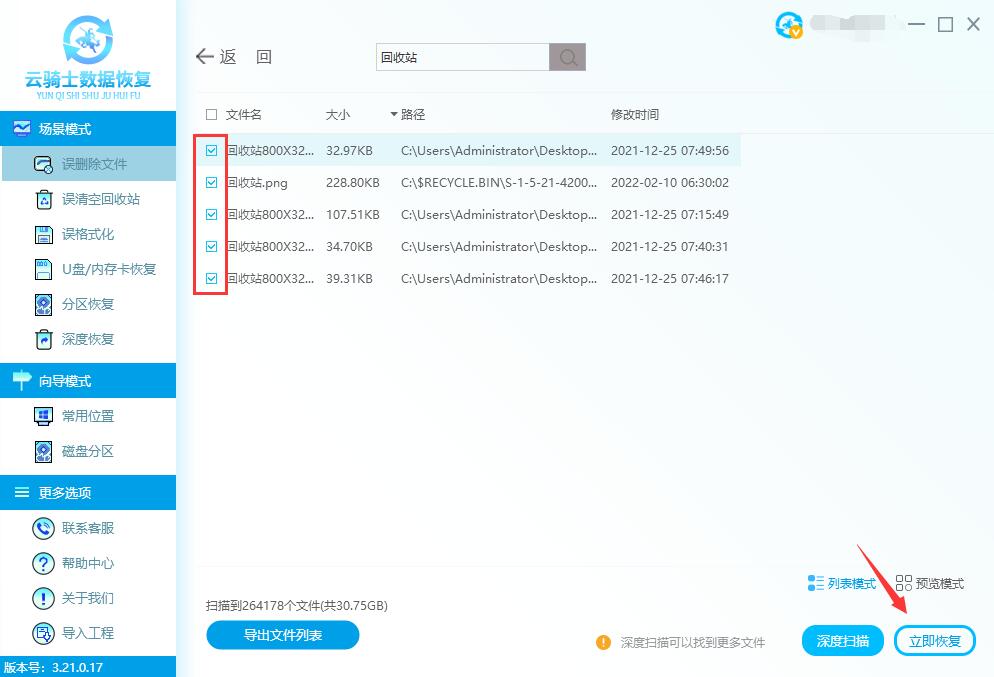This screenshot has width=994, height=677.
Task: Open the 误删除文件 scene mode
Action: pos(89,164)
